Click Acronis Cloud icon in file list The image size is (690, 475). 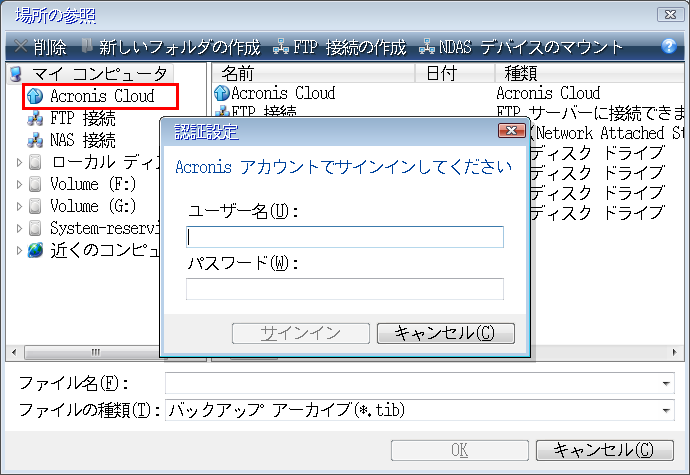222,93
